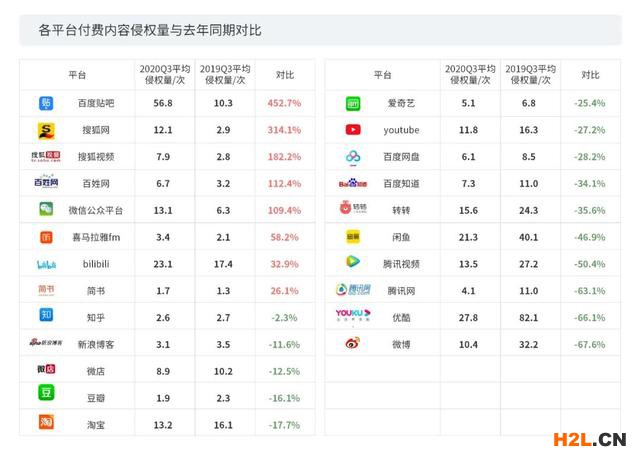
Task: Select the 109.4% comparison value
Action: click(x=284, y=211)
